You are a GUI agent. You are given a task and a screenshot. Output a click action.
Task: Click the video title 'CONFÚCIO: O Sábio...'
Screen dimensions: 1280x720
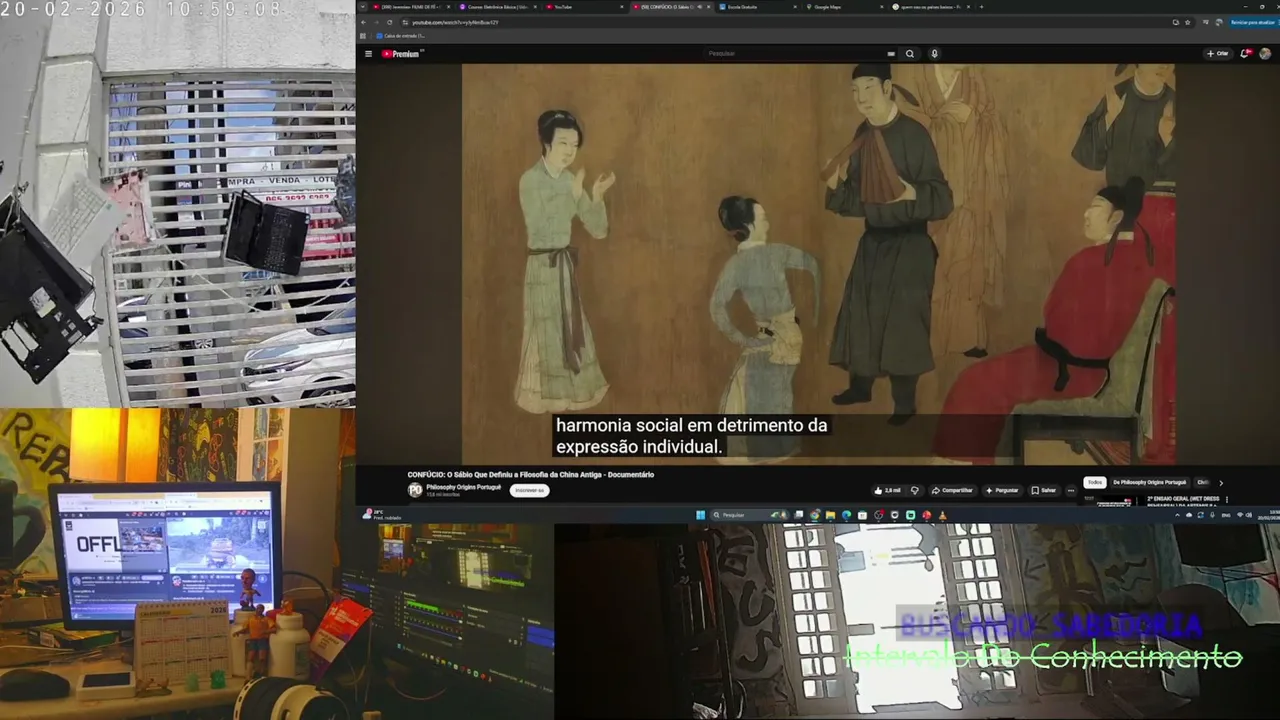coord(531,474)
